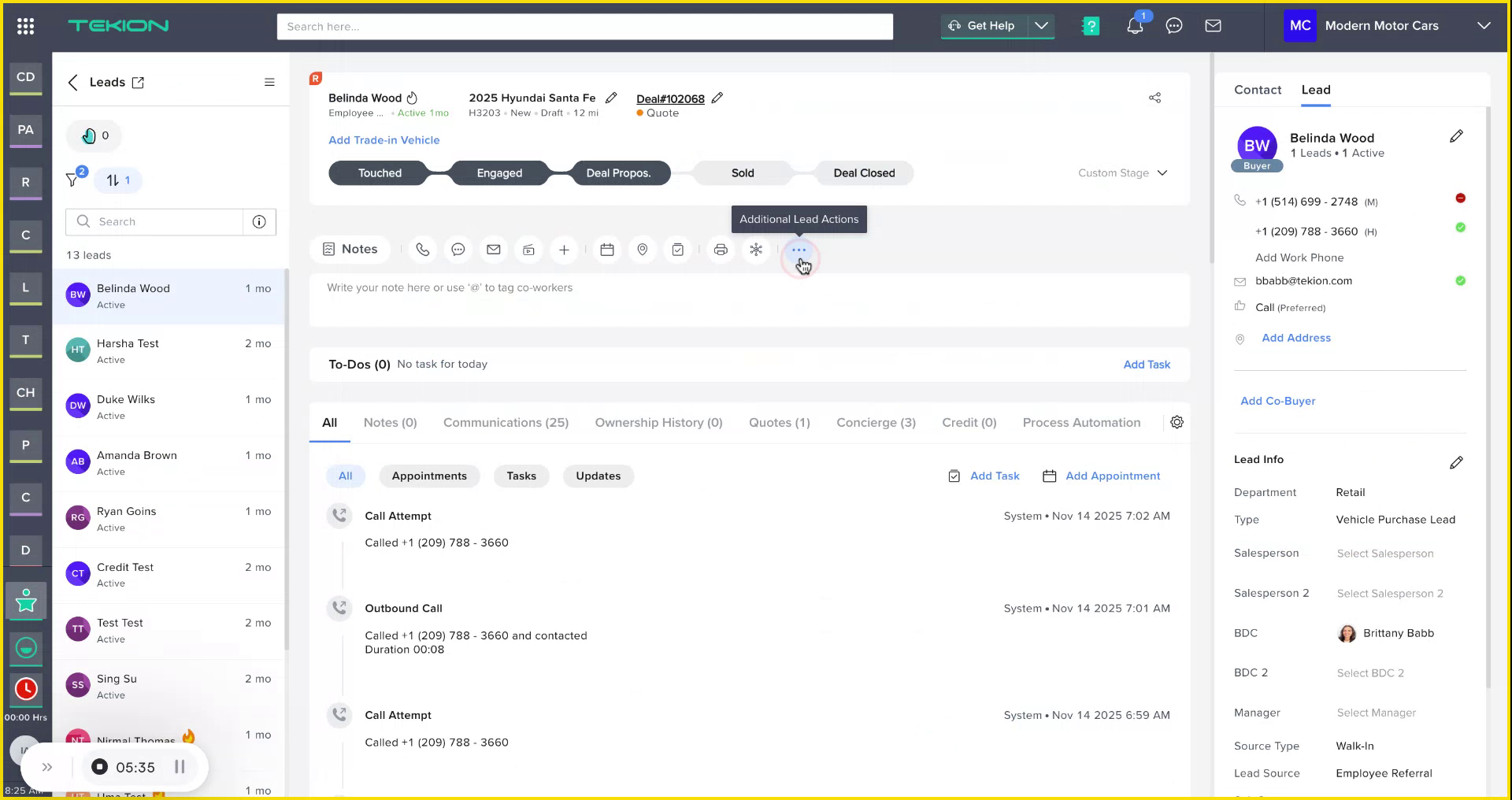The width and height of the screenshot is (1512, 800).
Task: Open the Modern Motor Cars dealership dropdown
Action: (x=1484, y=25)
